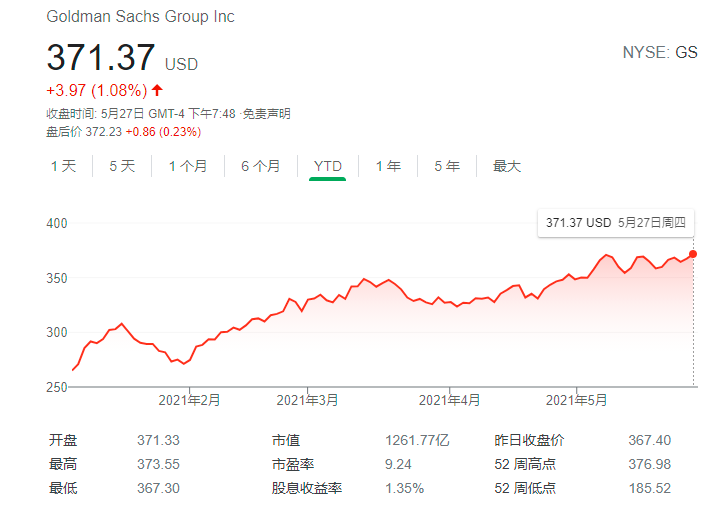The width and height of the screenshot is (724, 508).
Task: Click the 52 周高点 label
Action: point(525,464)
